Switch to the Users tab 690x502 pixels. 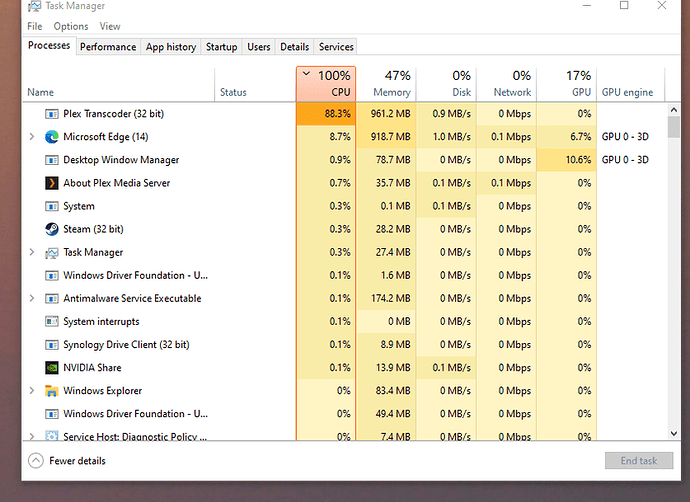coord(259,47)
